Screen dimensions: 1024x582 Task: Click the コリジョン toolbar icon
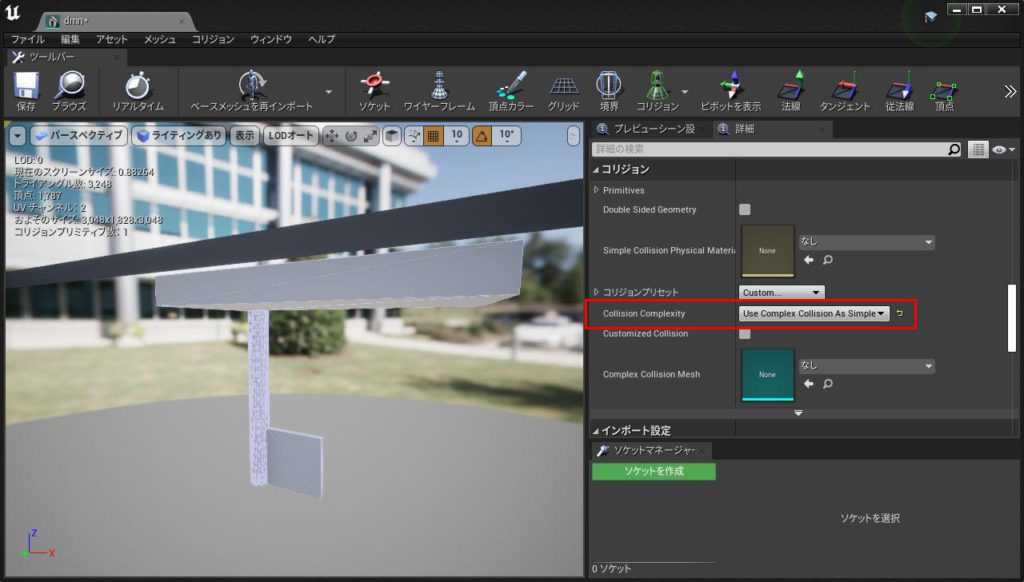658,91
